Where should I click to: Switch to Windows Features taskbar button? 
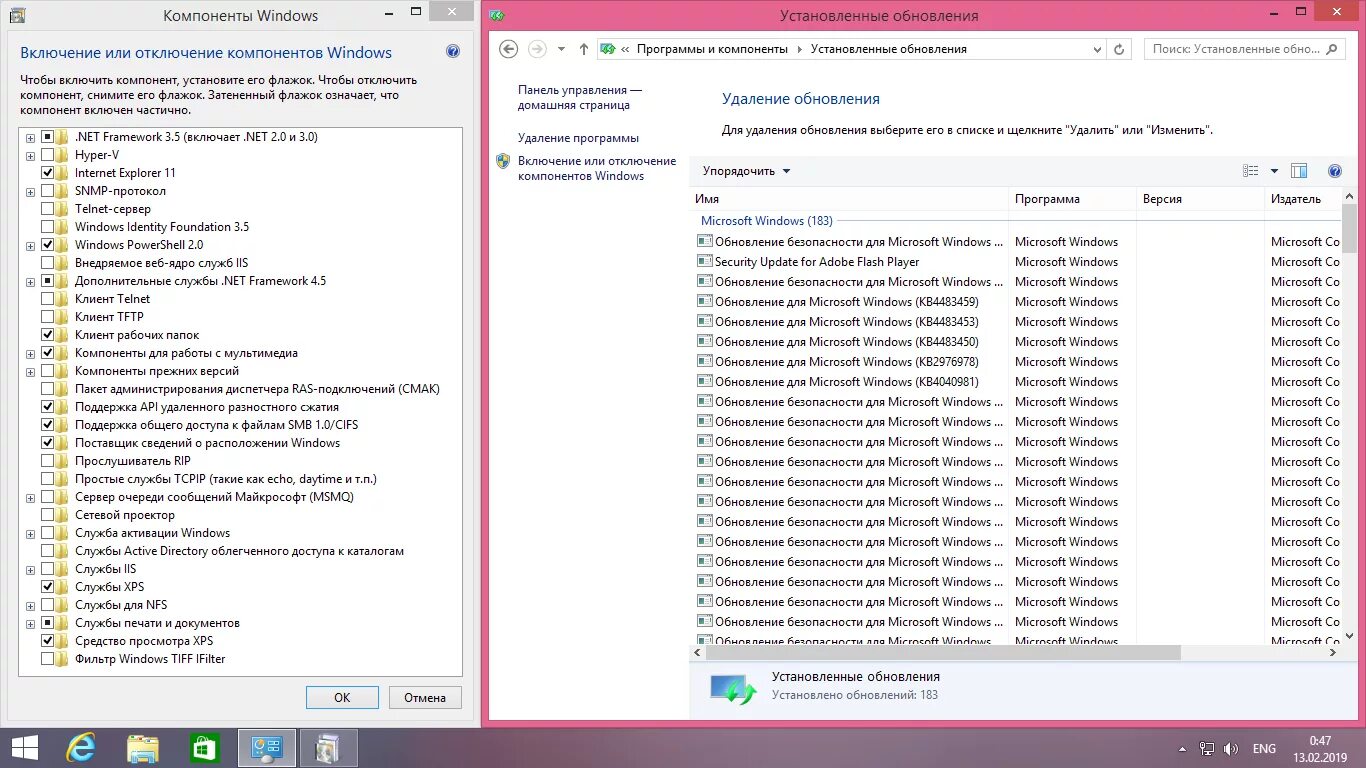pos(328,748)
